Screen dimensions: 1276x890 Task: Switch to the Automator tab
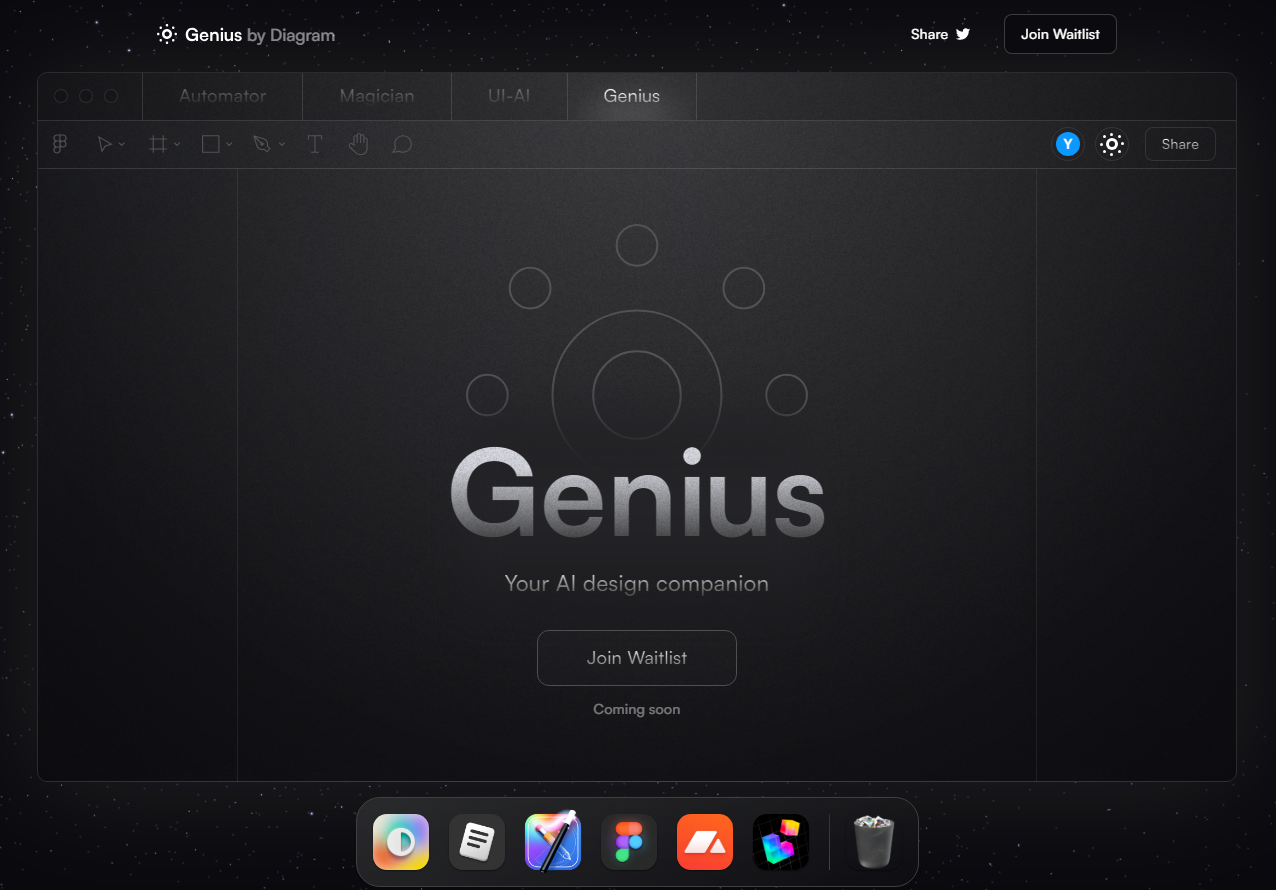tap(222, 96)
